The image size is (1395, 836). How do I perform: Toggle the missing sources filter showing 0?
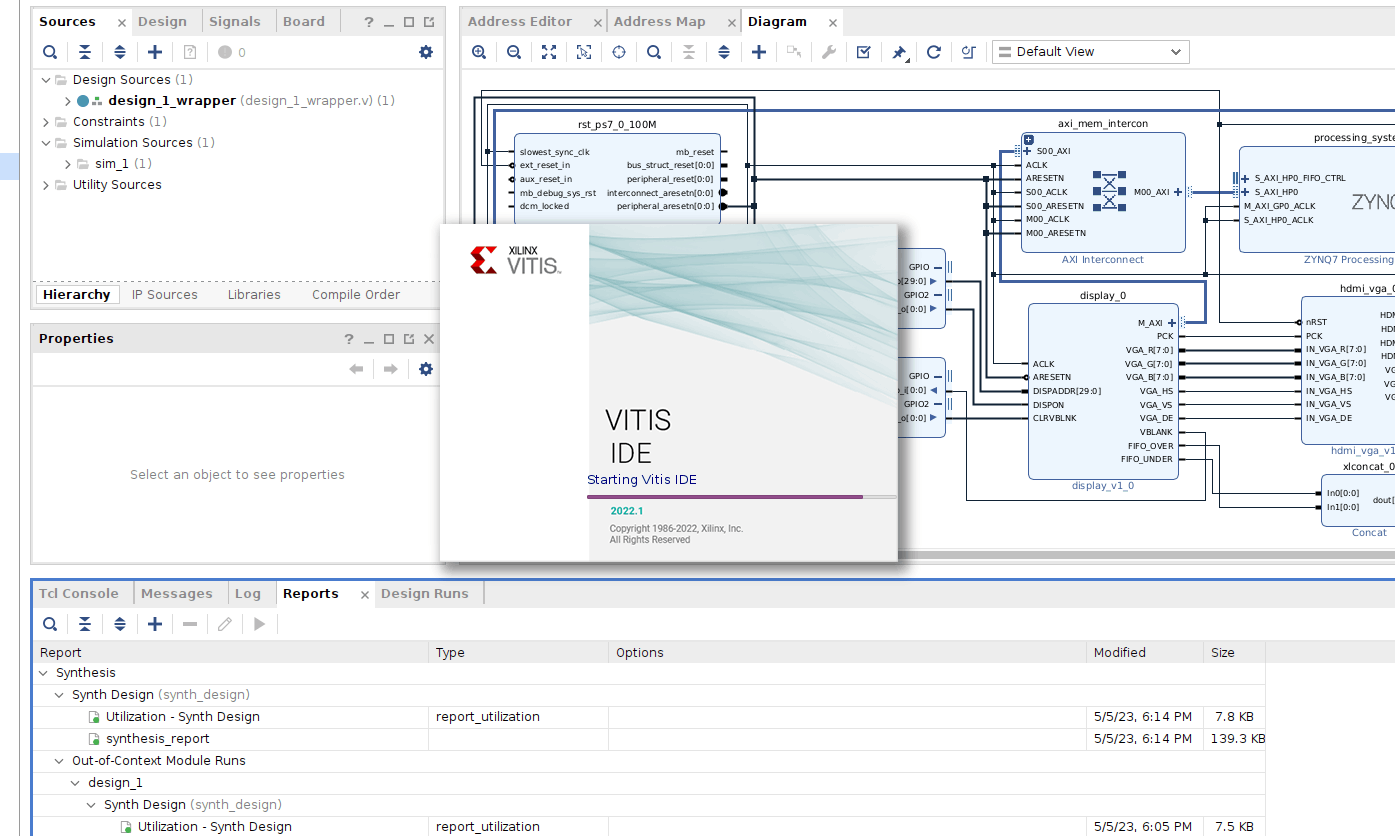[x=232, y=52]
